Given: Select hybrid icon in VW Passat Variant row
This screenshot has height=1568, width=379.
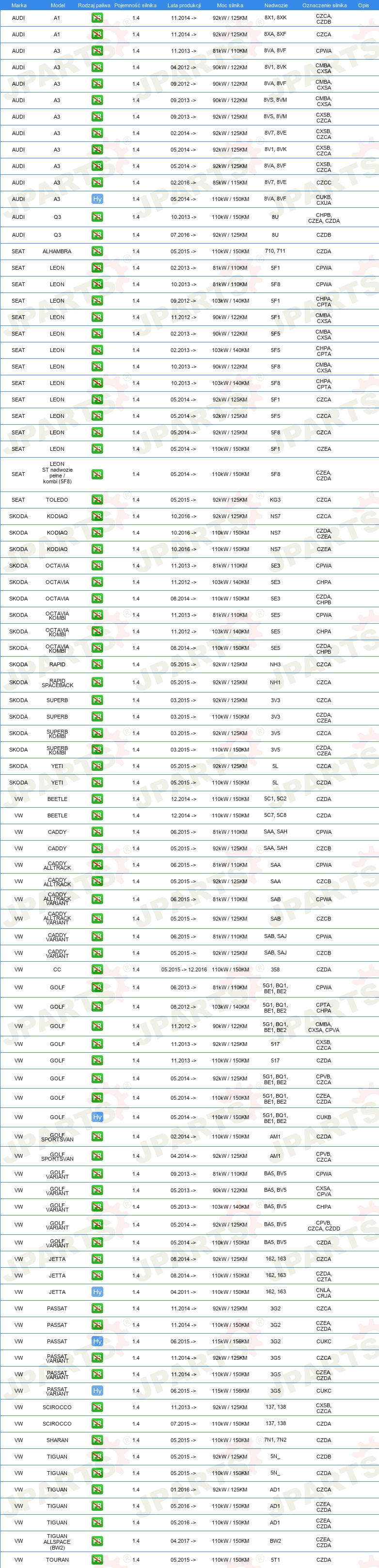Looking at the screenshot, I should (97, 1390).
